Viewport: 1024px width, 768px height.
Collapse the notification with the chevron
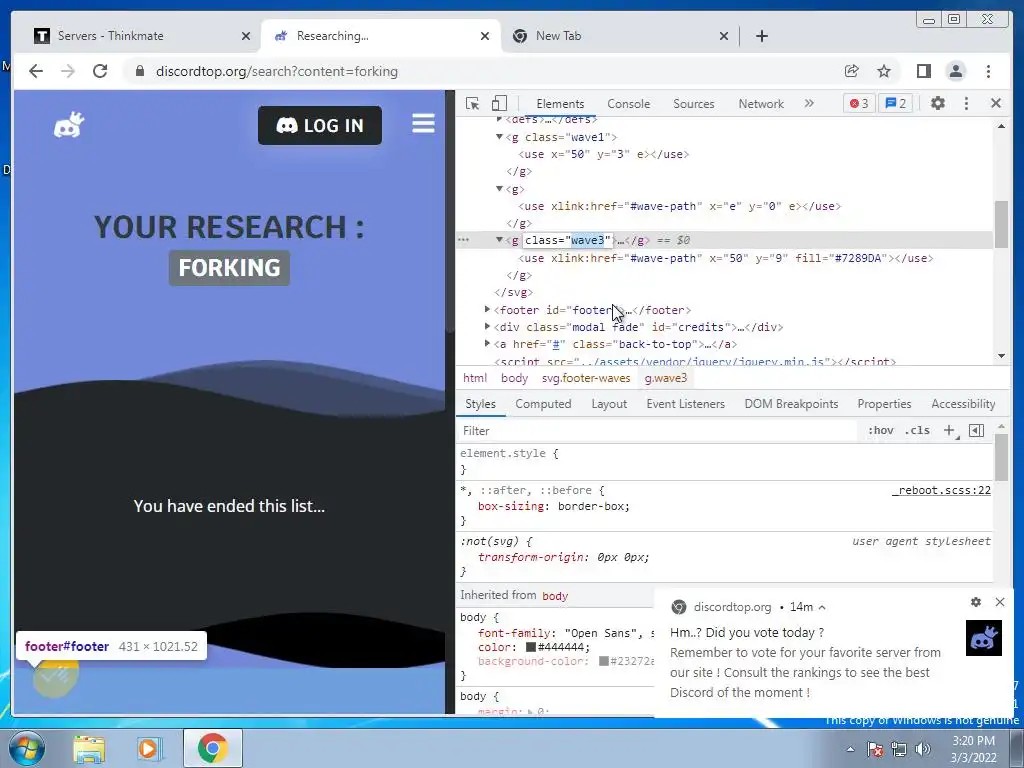822,607
